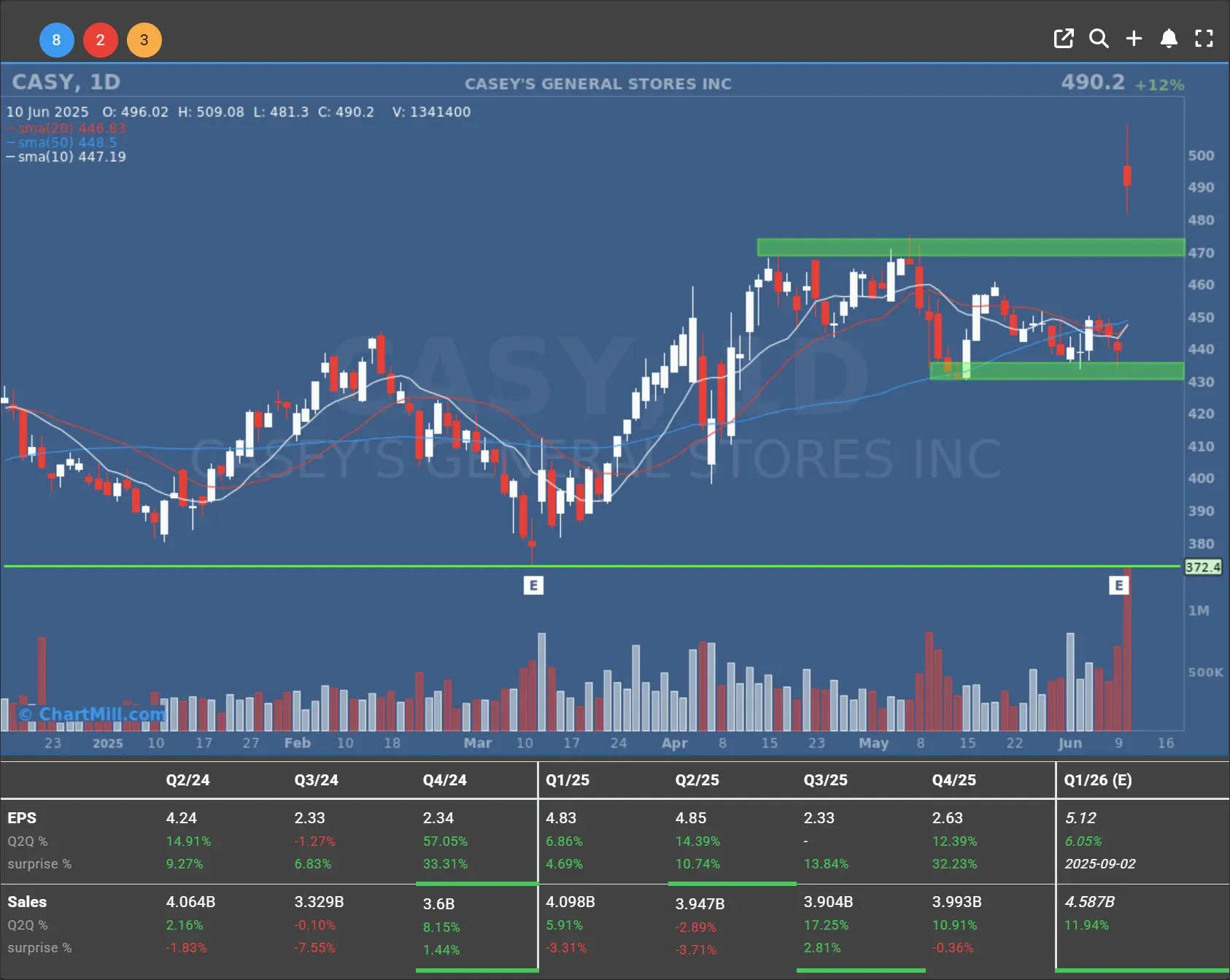Click the 2025-09-02 earnings date

1100,864
